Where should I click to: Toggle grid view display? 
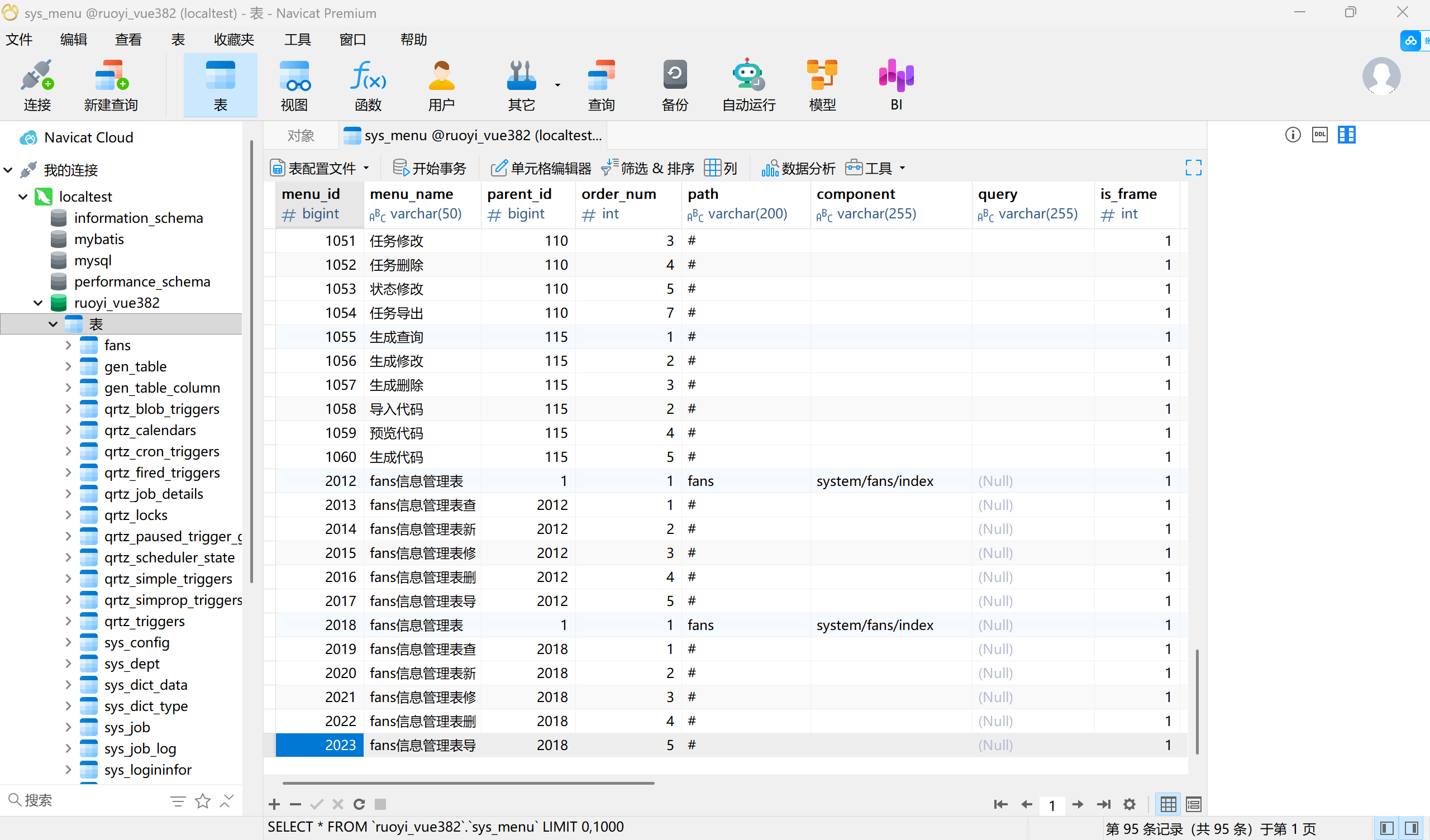click(1168, 804)
